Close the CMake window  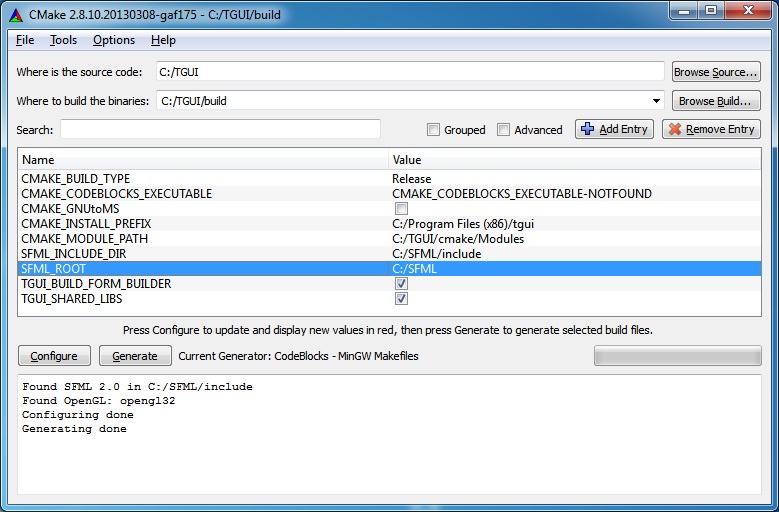pyautogui.click(x=749, y=10)
